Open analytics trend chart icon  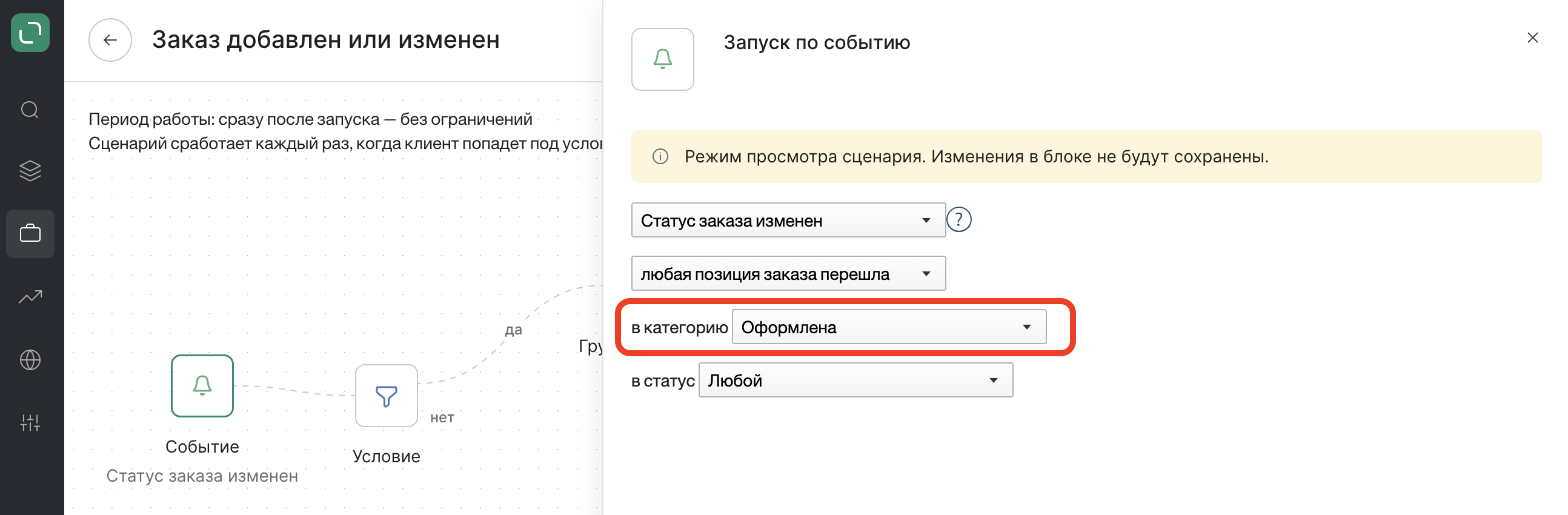click(x=30, y=297)
